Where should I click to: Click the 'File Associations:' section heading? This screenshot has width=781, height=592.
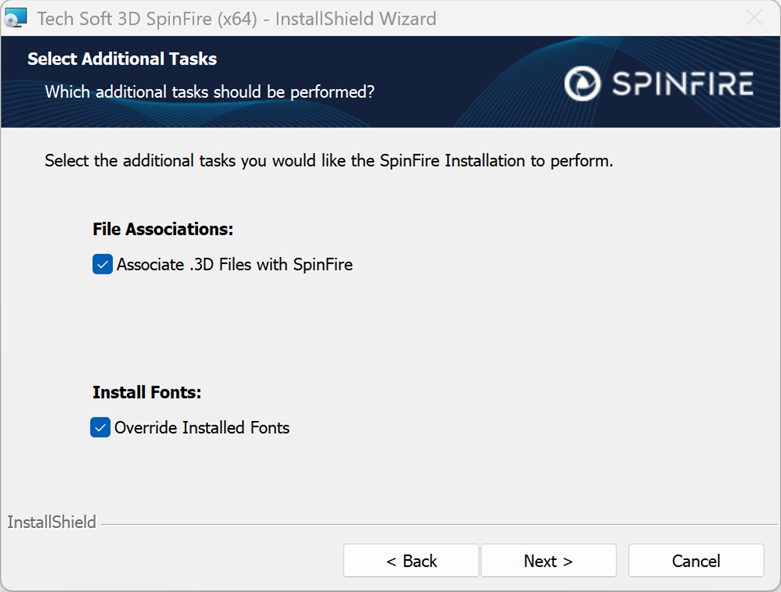(x=163, y=229)
